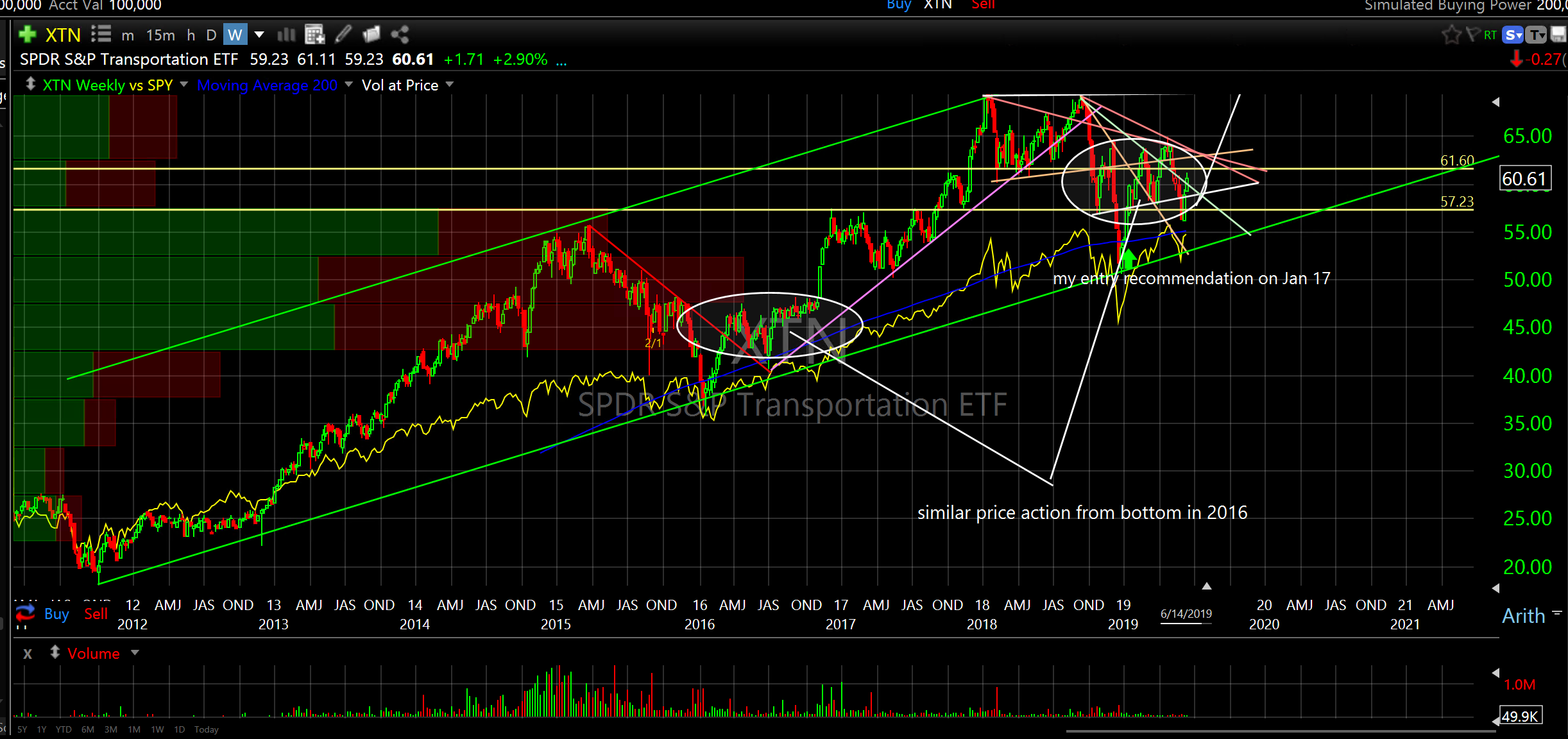Click the green plus add-symbol icon
Image resolution: width=1568 pixels, height=739 pixels.
tap(27, 34)
